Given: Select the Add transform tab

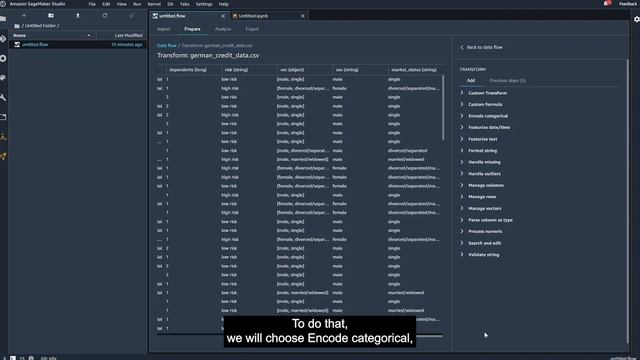Looking at the screenshot, I should tap(471, 80).
